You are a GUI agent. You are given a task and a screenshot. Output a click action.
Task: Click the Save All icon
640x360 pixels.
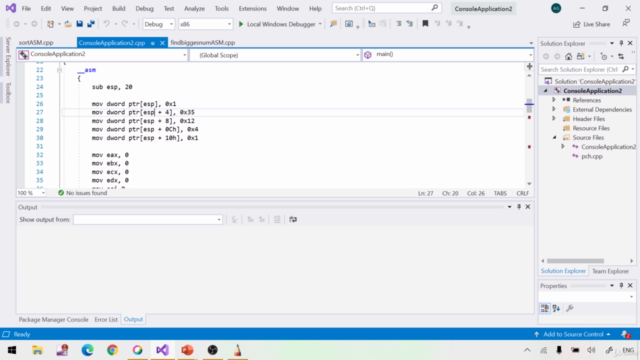point(91,24)
